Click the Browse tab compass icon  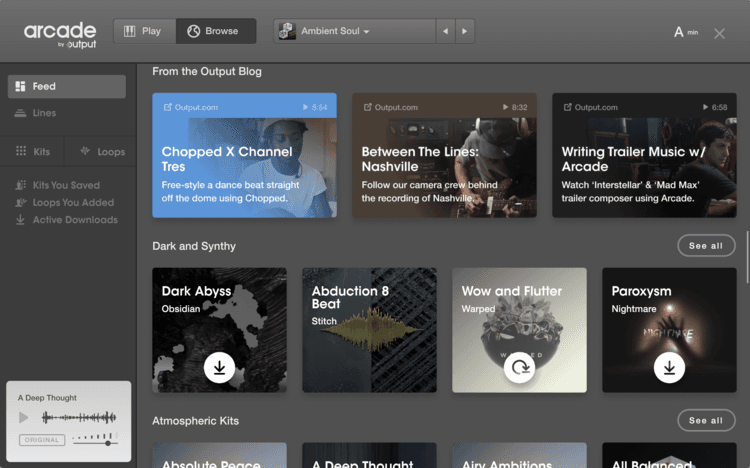(193, 31)
